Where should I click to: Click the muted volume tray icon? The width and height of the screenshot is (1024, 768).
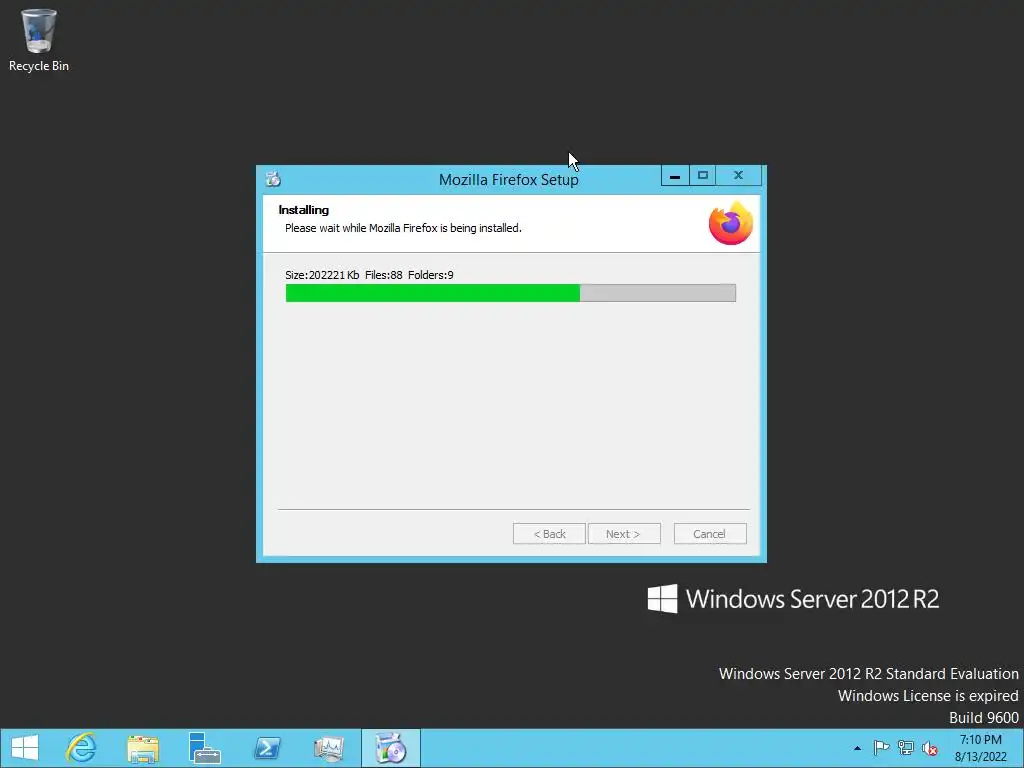click(x=930, y=748)
